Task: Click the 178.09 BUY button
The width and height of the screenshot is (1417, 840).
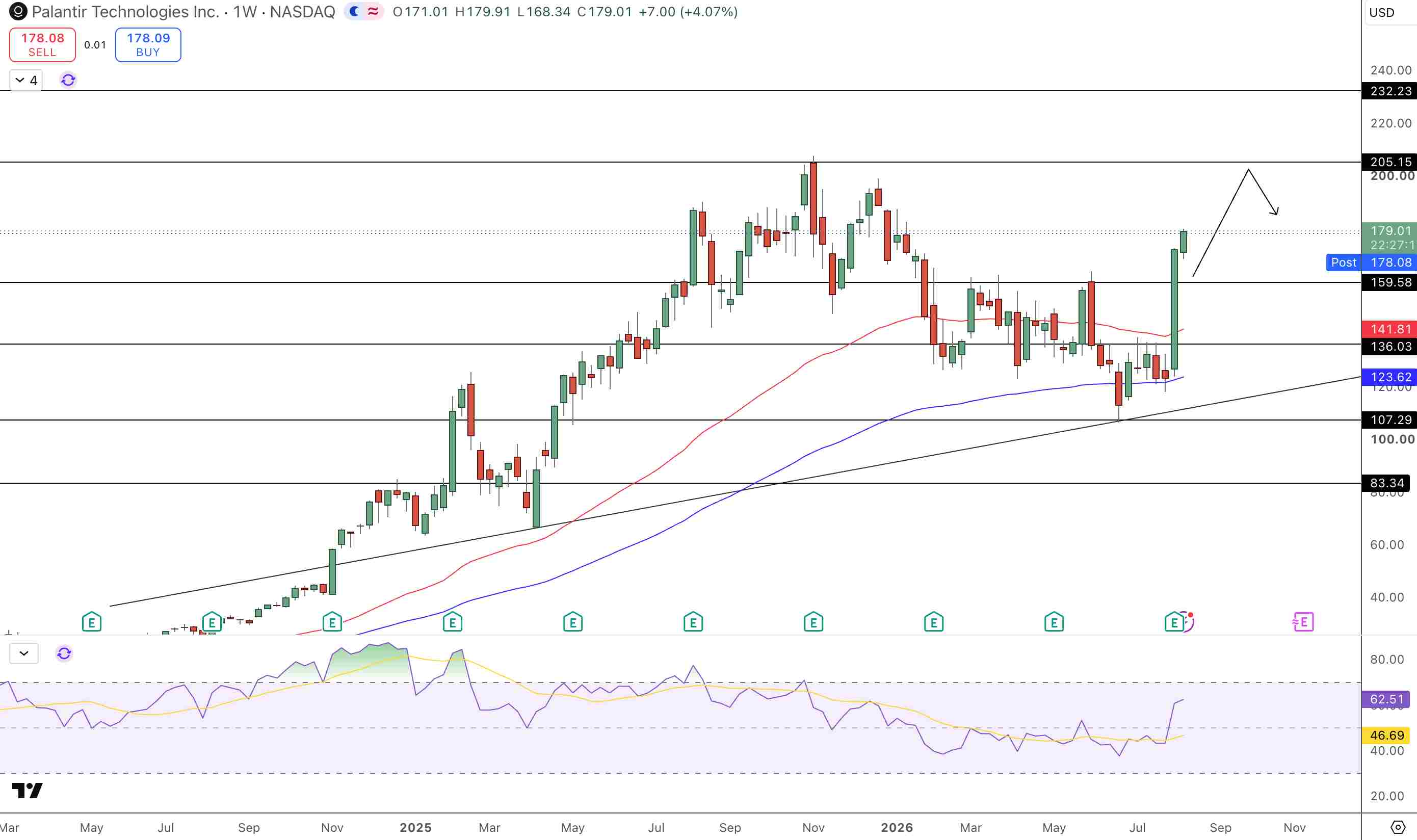Action: 148,45
